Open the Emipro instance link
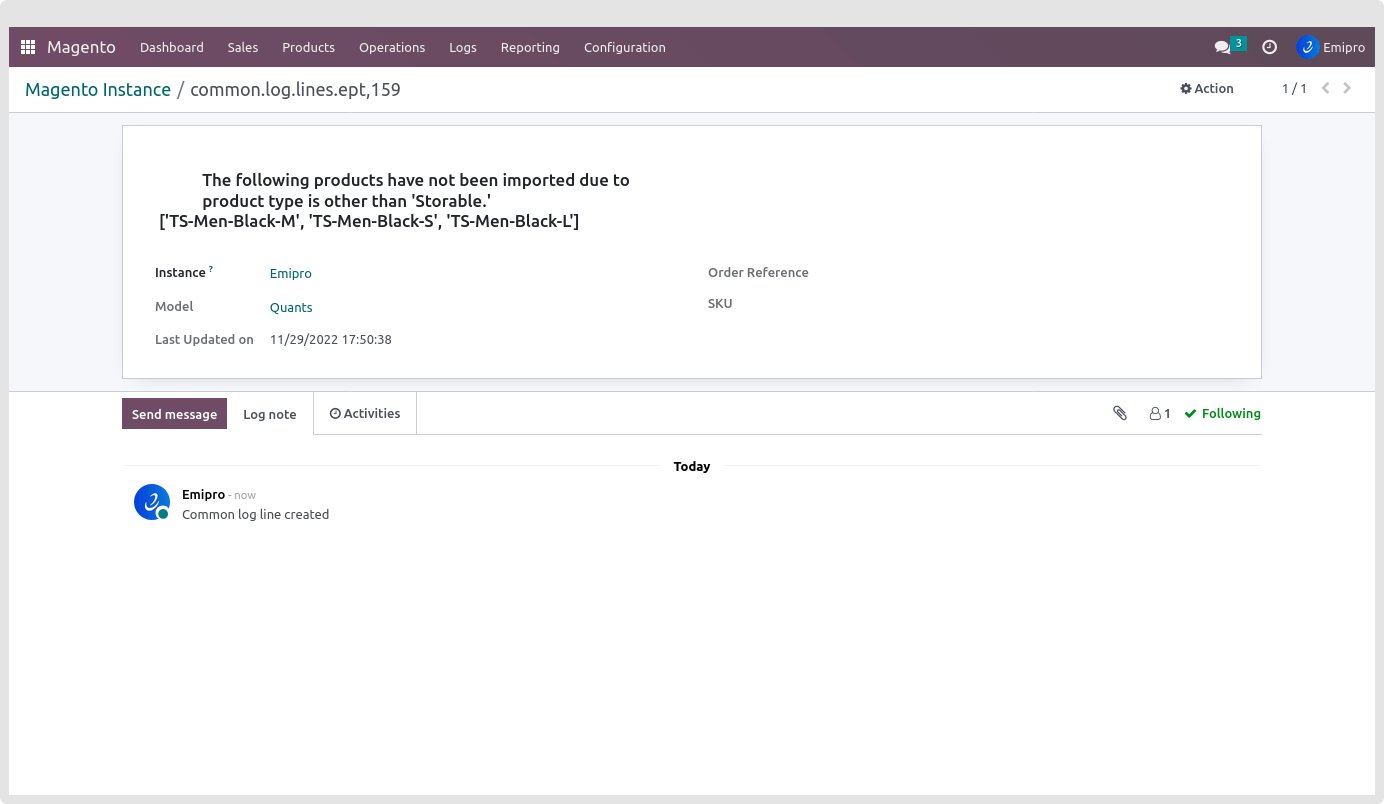1384x804 pixels. pos(290,273)
